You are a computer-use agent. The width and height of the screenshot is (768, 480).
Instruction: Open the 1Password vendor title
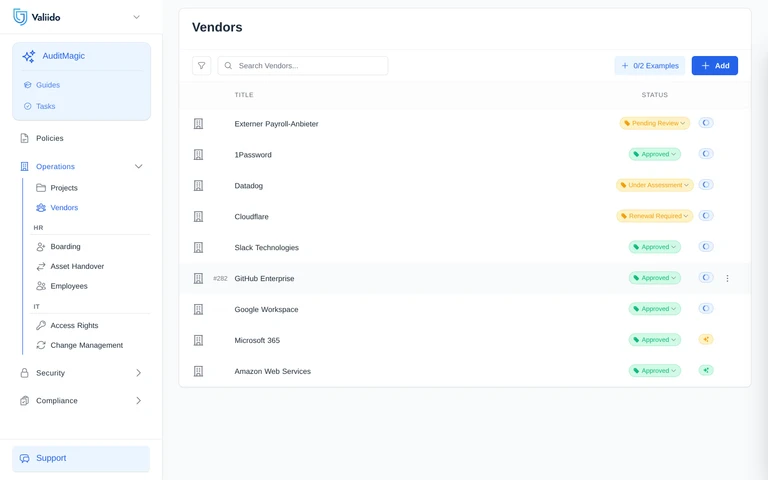253,155
